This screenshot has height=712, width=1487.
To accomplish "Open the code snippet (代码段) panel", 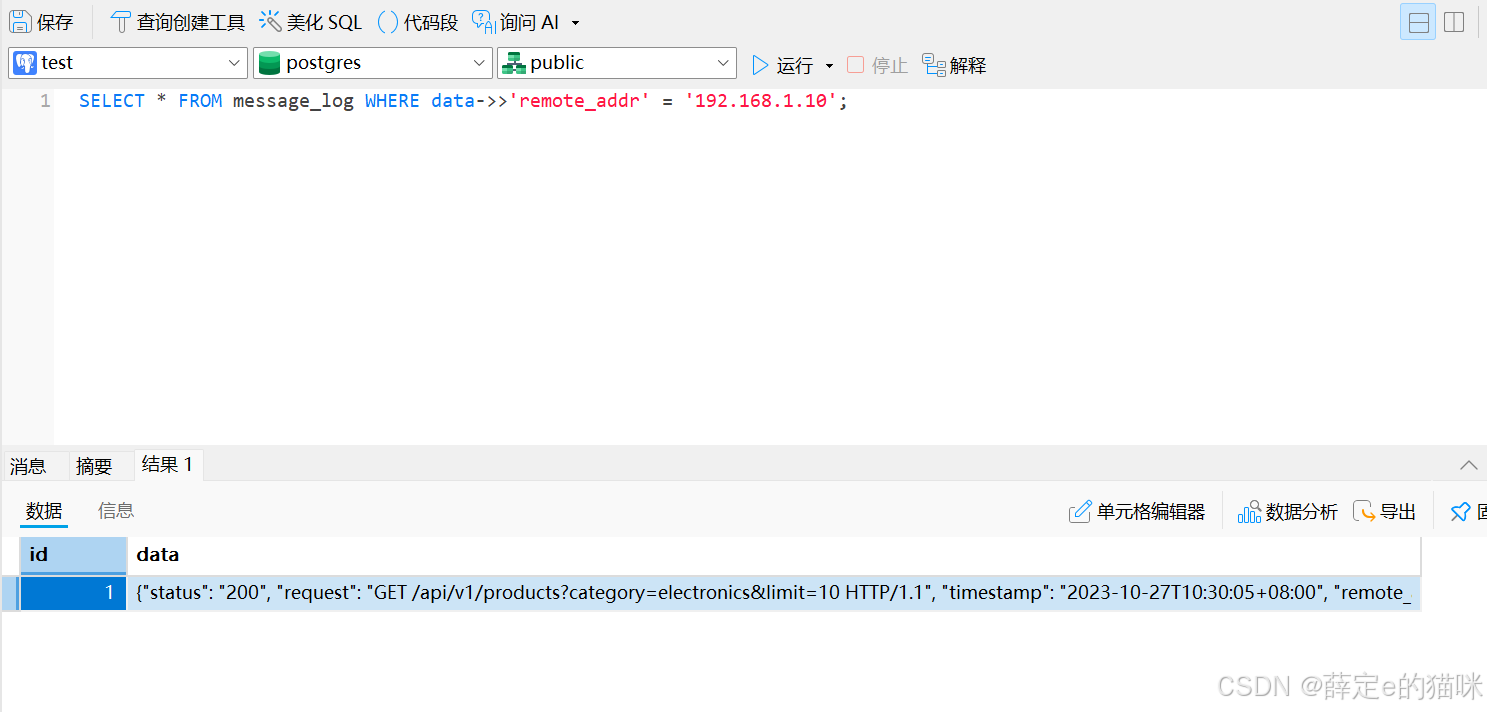I will (418, 22).
